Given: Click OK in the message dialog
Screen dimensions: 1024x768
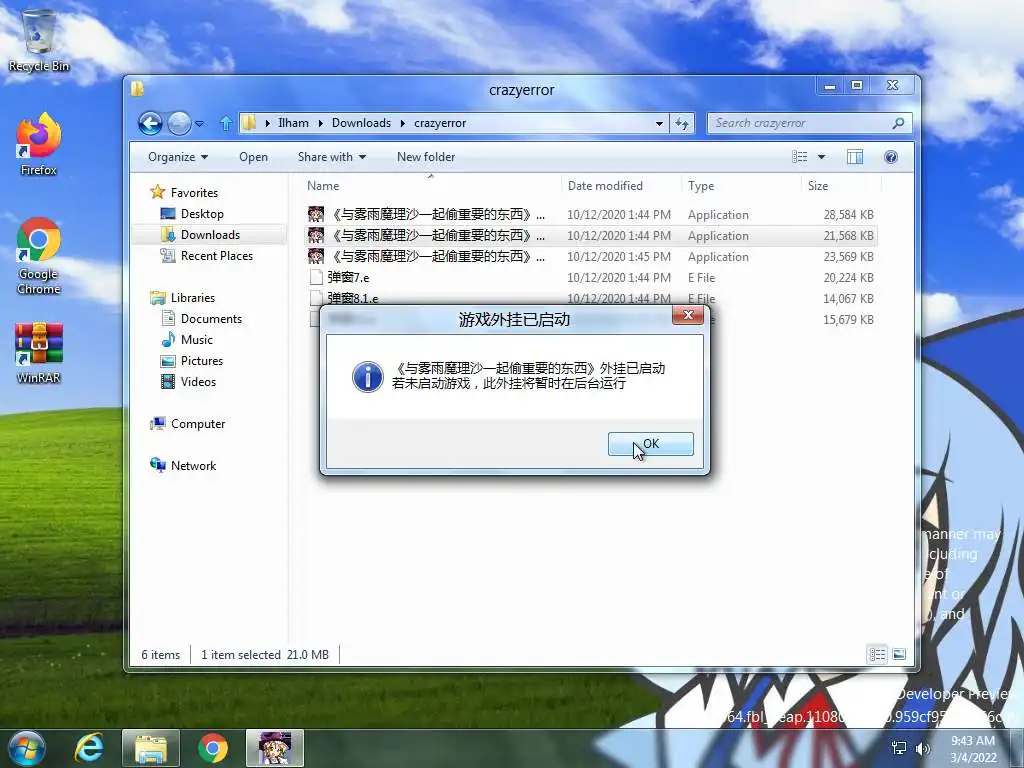Looking at the screenshot, I should coord(650,444).
